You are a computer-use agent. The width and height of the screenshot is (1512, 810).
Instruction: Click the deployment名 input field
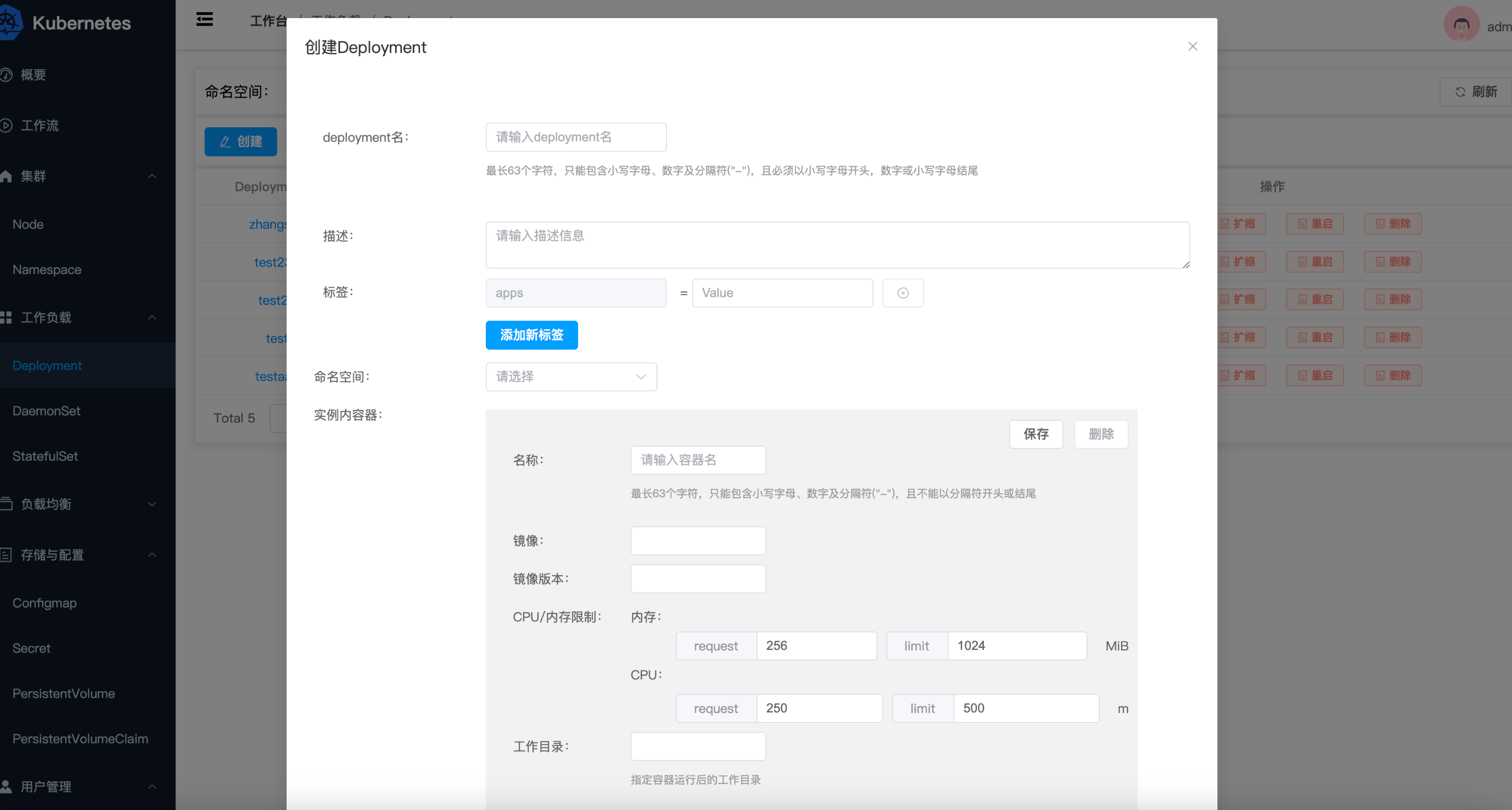pos(576,137)
